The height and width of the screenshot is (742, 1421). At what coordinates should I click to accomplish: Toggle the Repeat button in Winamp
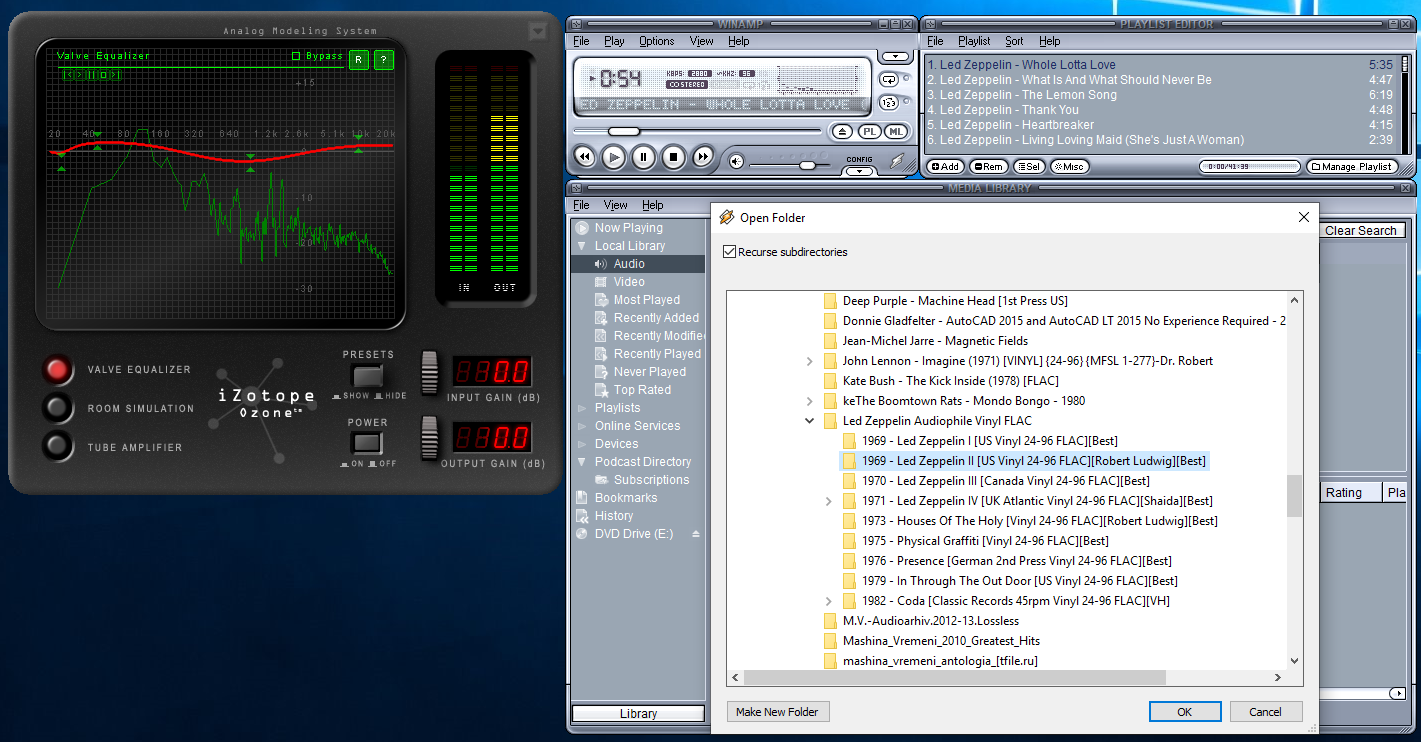click(x=888, y=79)
